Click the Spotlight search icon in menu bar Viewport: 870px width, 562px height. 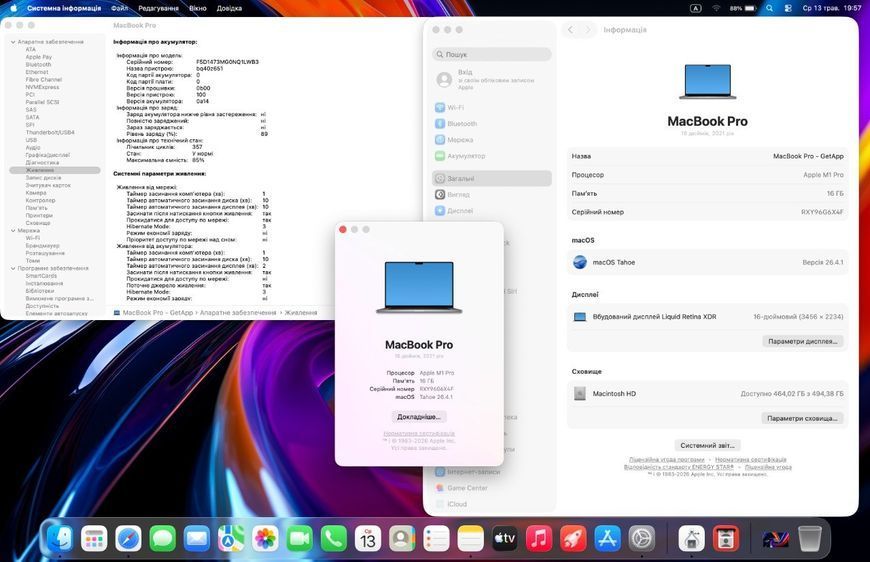click(770, 8)
